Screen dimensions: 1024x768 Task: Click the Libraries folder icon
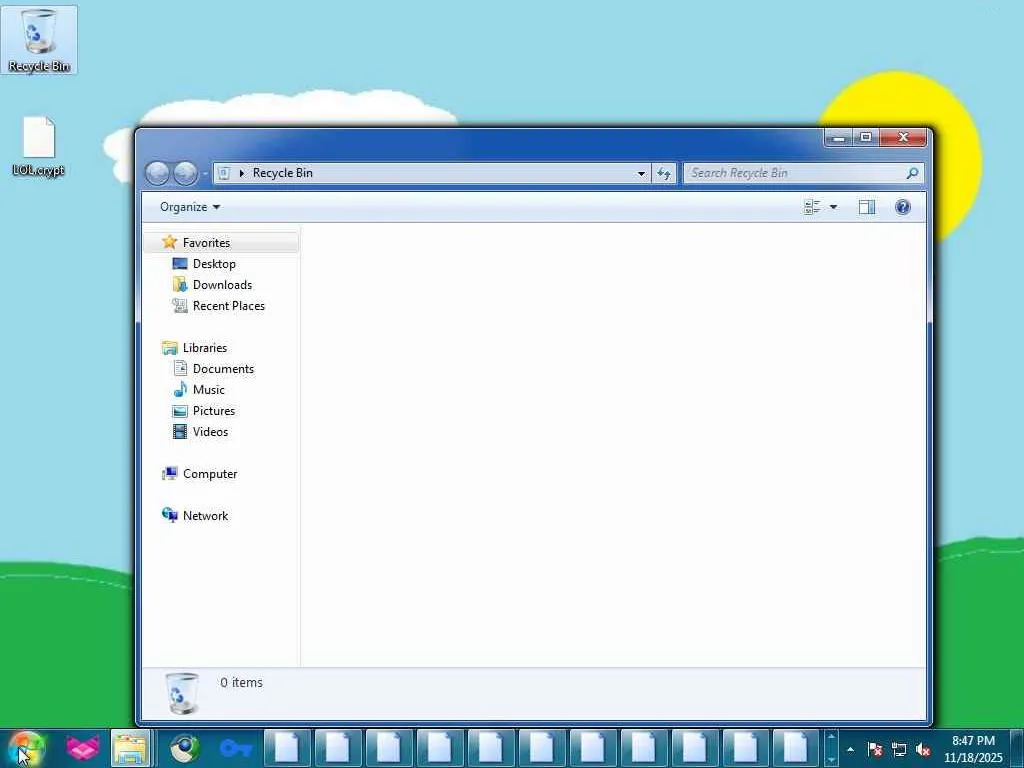click(x=170, y=348)
